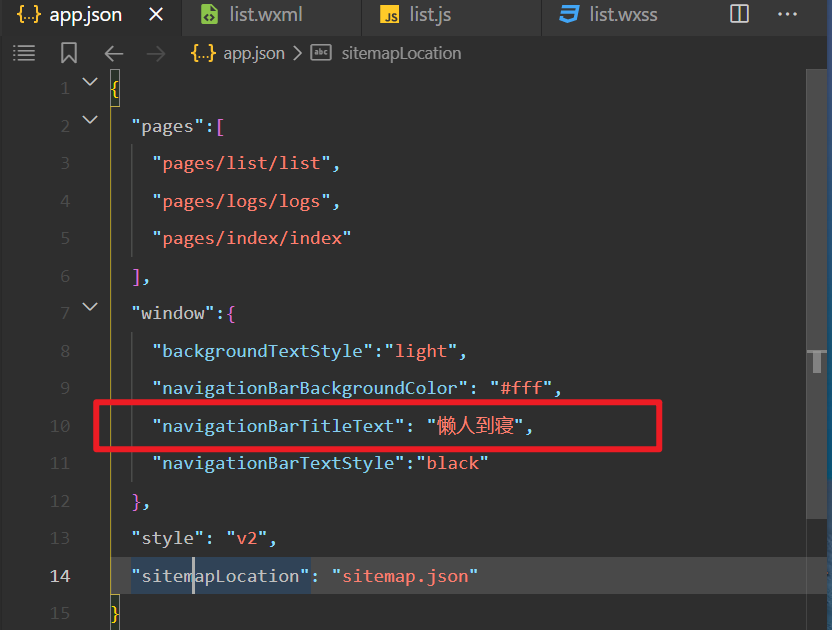The width and height of the screenshot is (832, 630).
Task: Click the "pages" key
Action: (x=168, y=126)
